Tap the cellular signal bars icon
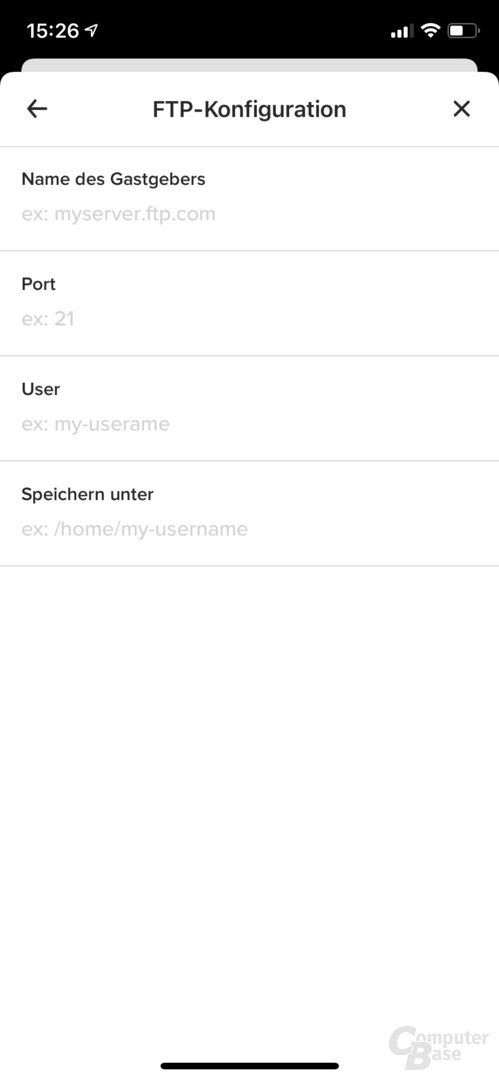The height and width of the screenshot is (1080, 499). tap(402, 31)
